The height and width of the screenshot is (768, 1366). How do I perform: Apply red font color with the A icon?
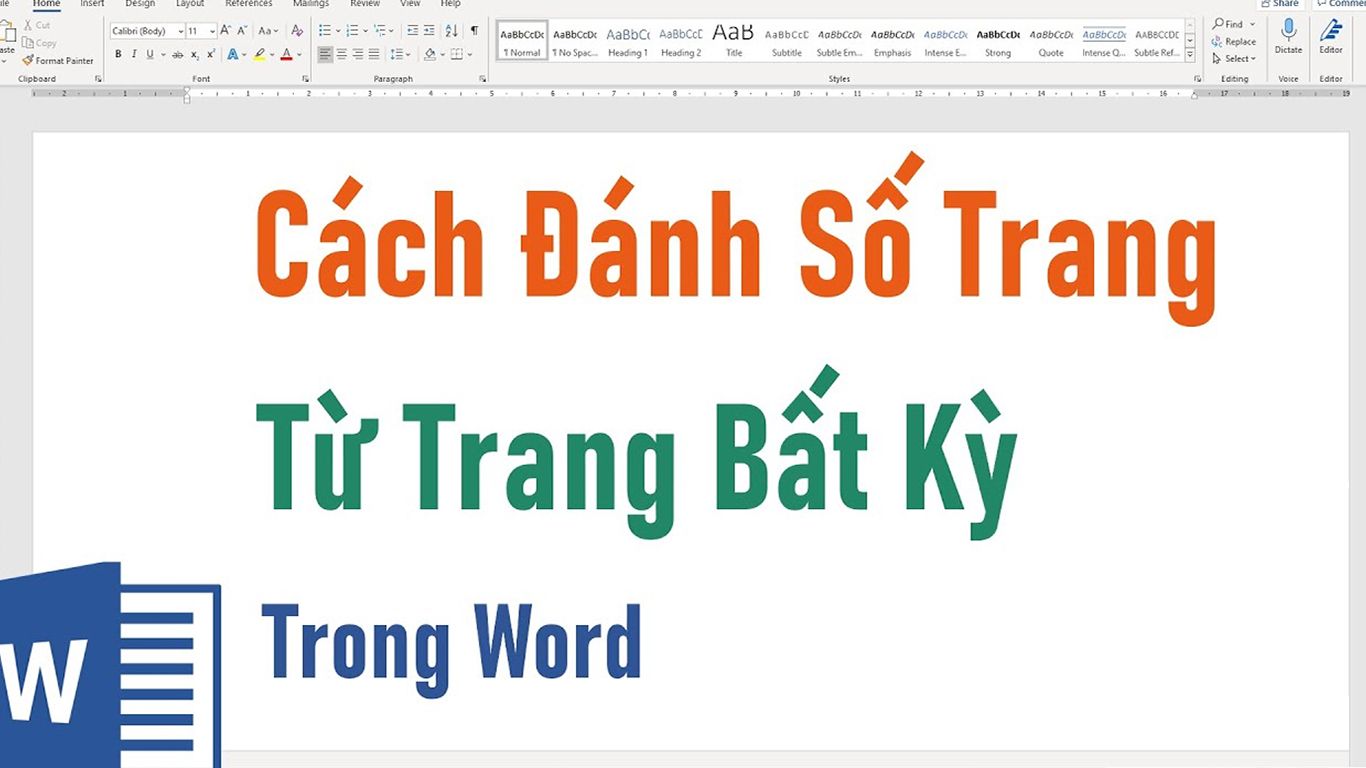pyautogui.click(x=286, y=54)
